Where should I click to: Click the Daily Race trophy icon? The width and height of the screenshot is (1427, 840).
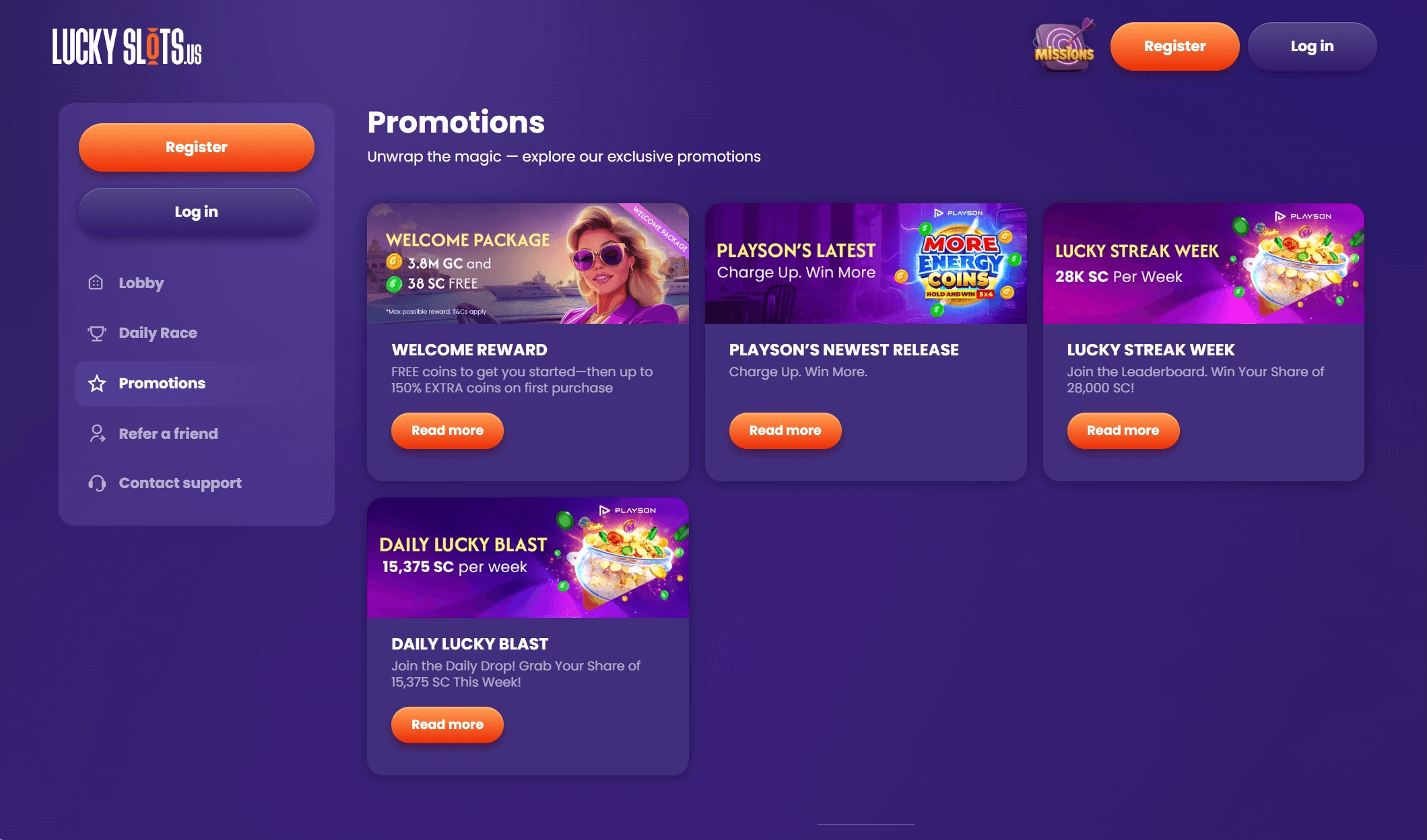(x=97, y=333)
